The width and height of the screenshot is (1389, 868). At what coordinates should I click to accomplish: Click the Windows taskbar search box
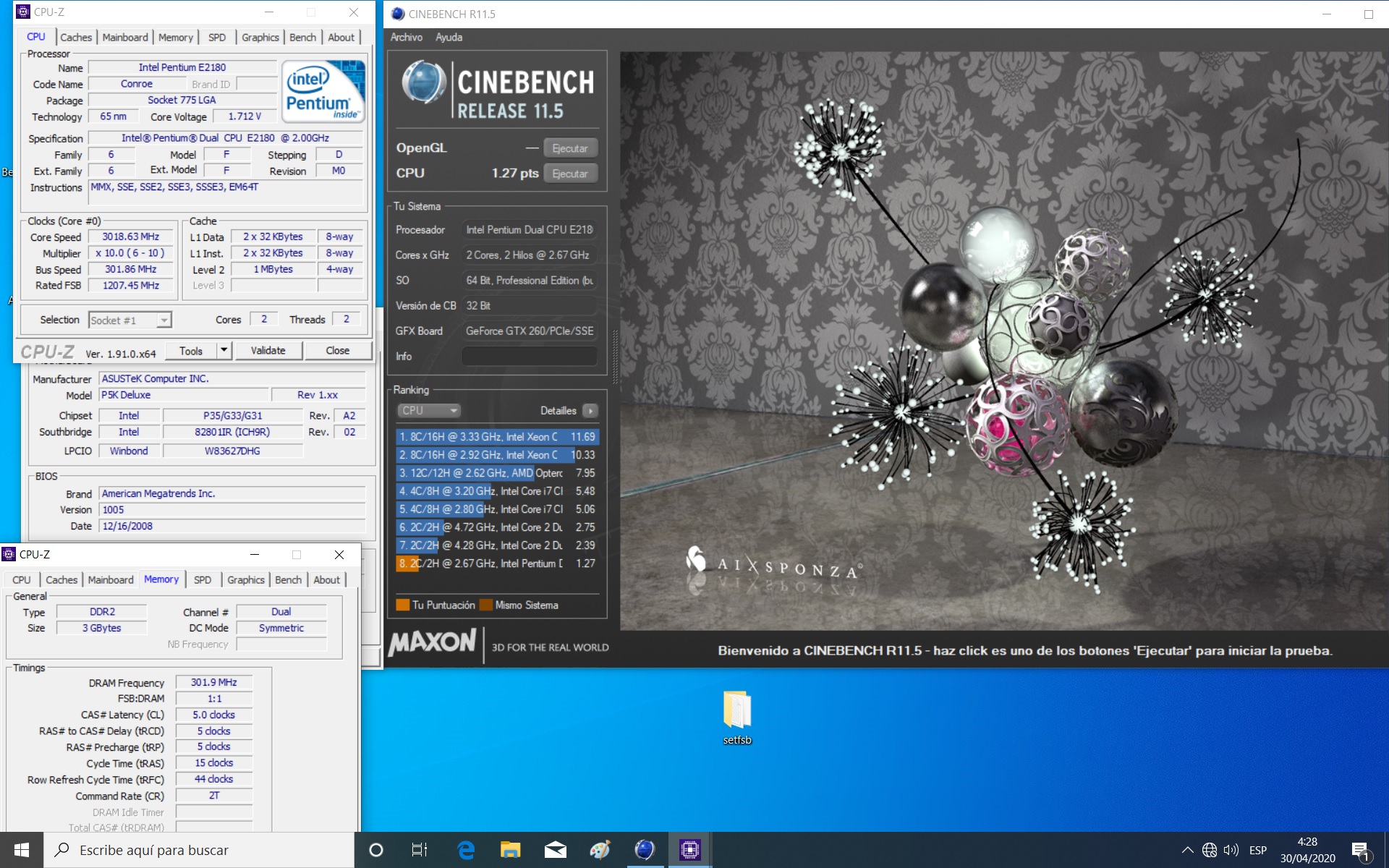pyautogui.click(x=199, y=850)
